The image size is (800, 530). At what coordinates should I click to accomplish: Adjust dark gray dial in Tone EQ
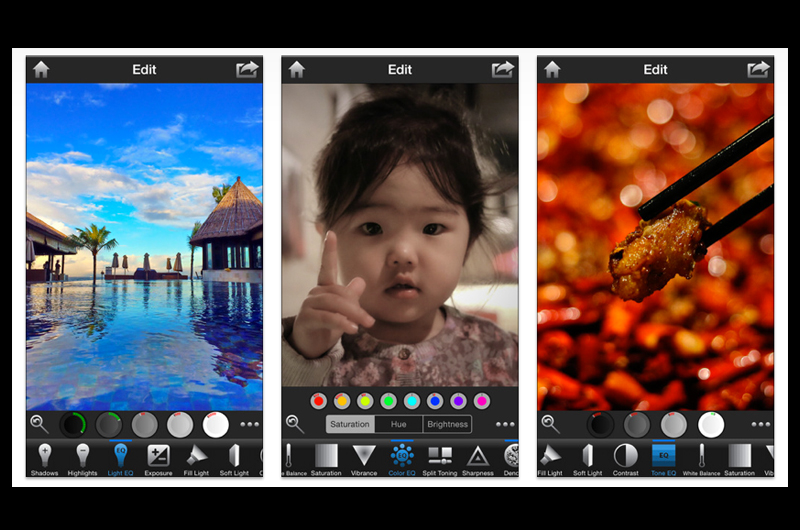tap(637, 424)
